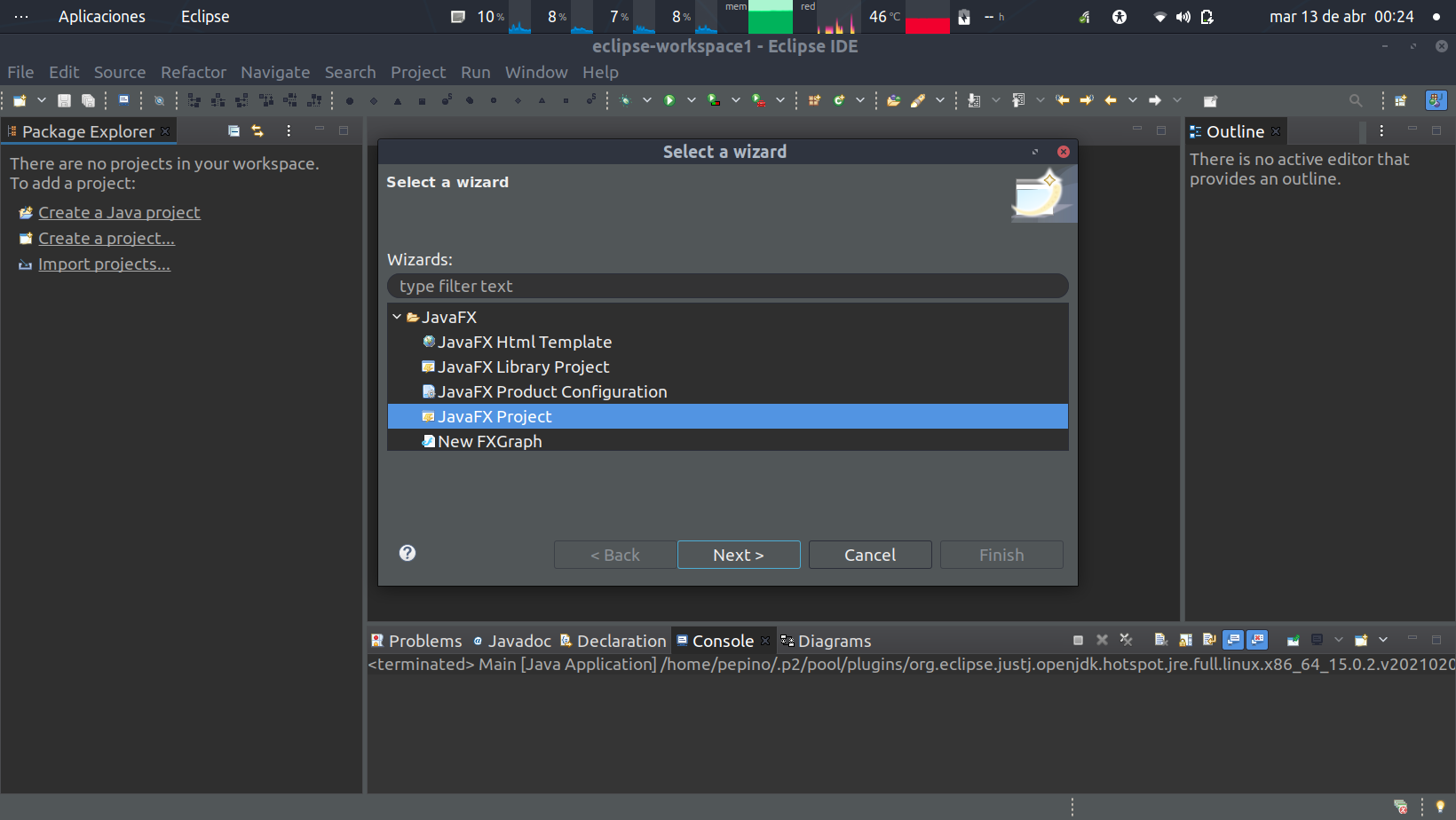The height and width of the screenshot is (820, 1456).
Task: Open the File menu
Action: click(20, 73)
